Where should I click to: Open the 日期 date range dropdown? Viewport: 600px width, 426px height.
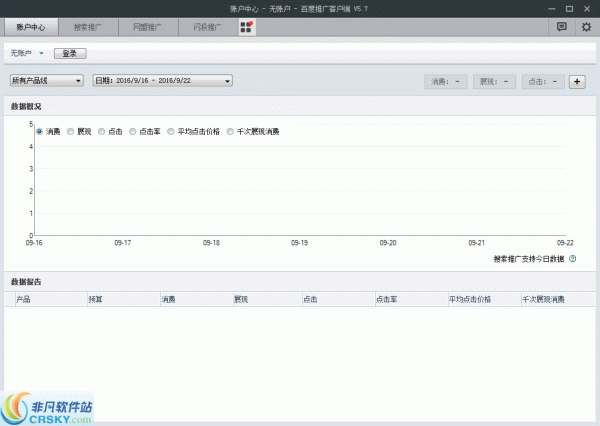pos(162,80)
